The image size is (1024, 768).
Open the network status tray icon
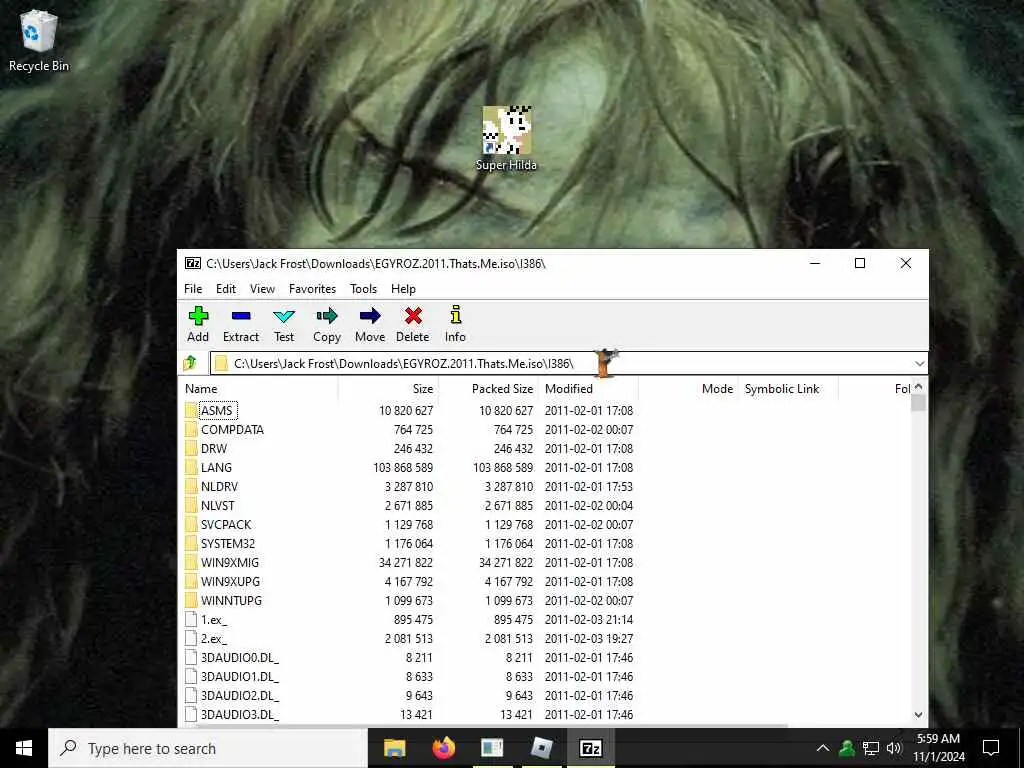pyautogui.click(x=871, y=748)
